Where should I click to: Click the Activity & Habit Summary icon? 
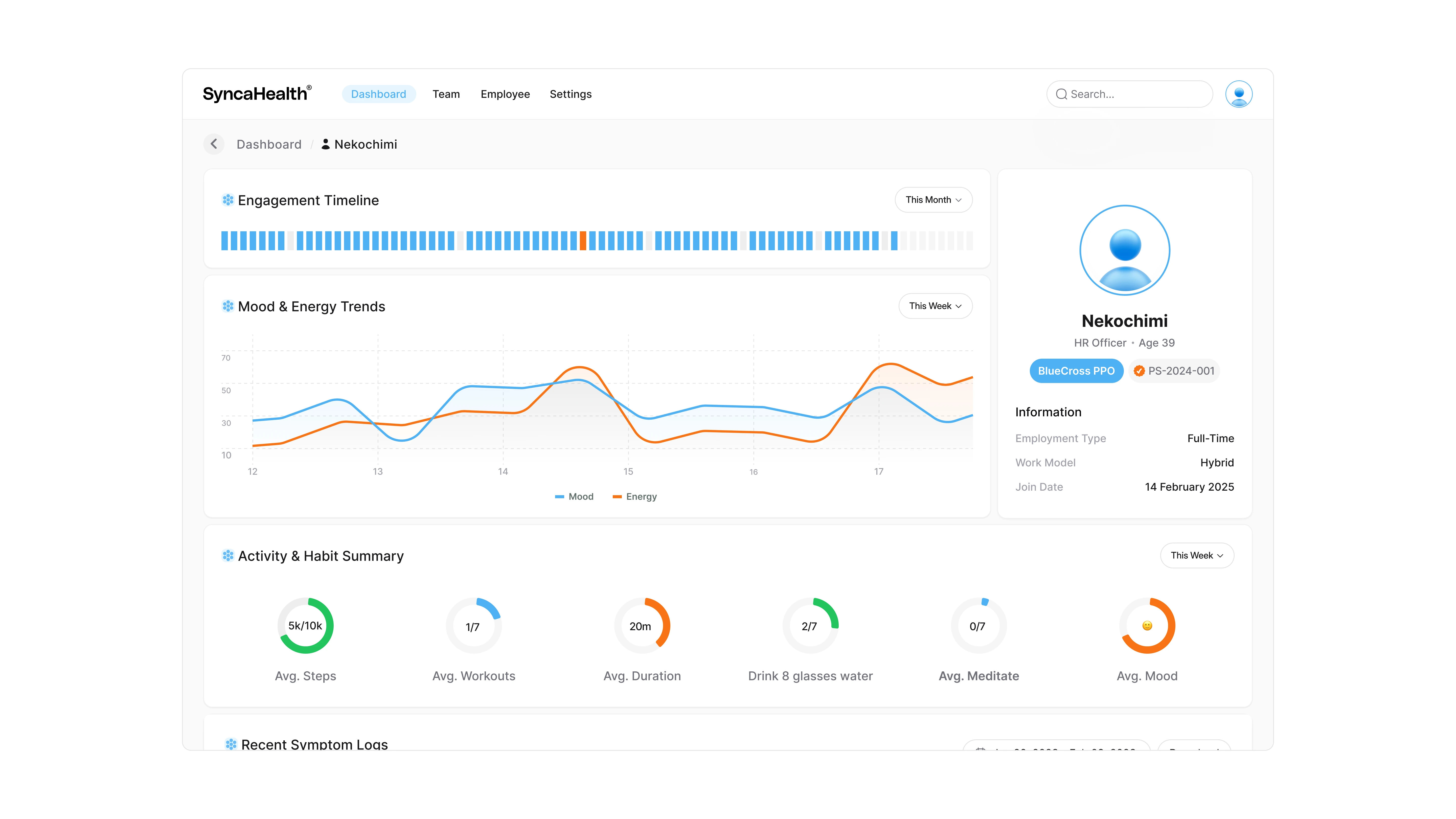(228, 556)
